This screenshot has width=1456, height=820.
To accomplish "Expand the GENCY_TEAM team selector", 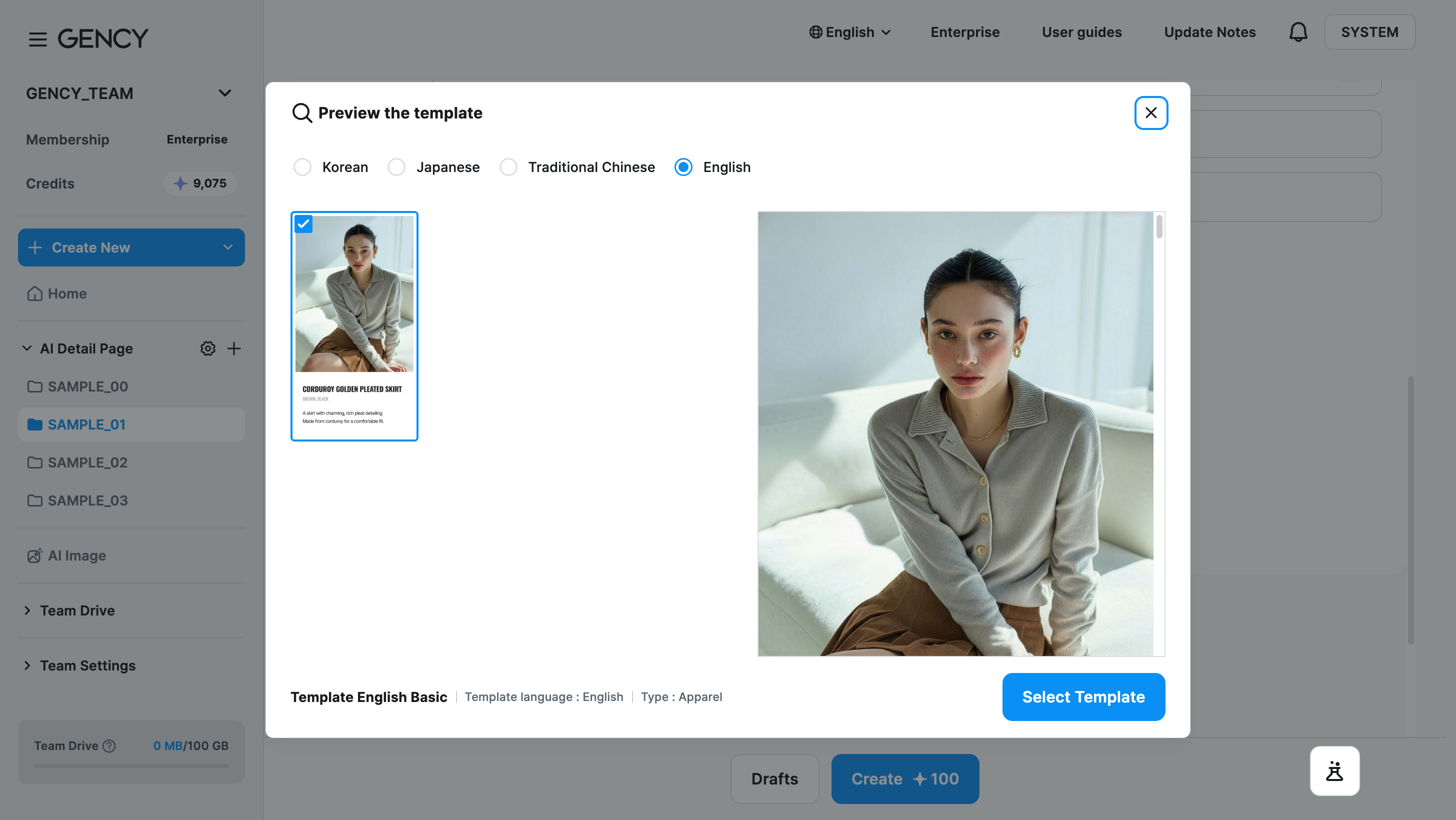I will (225, 93).
